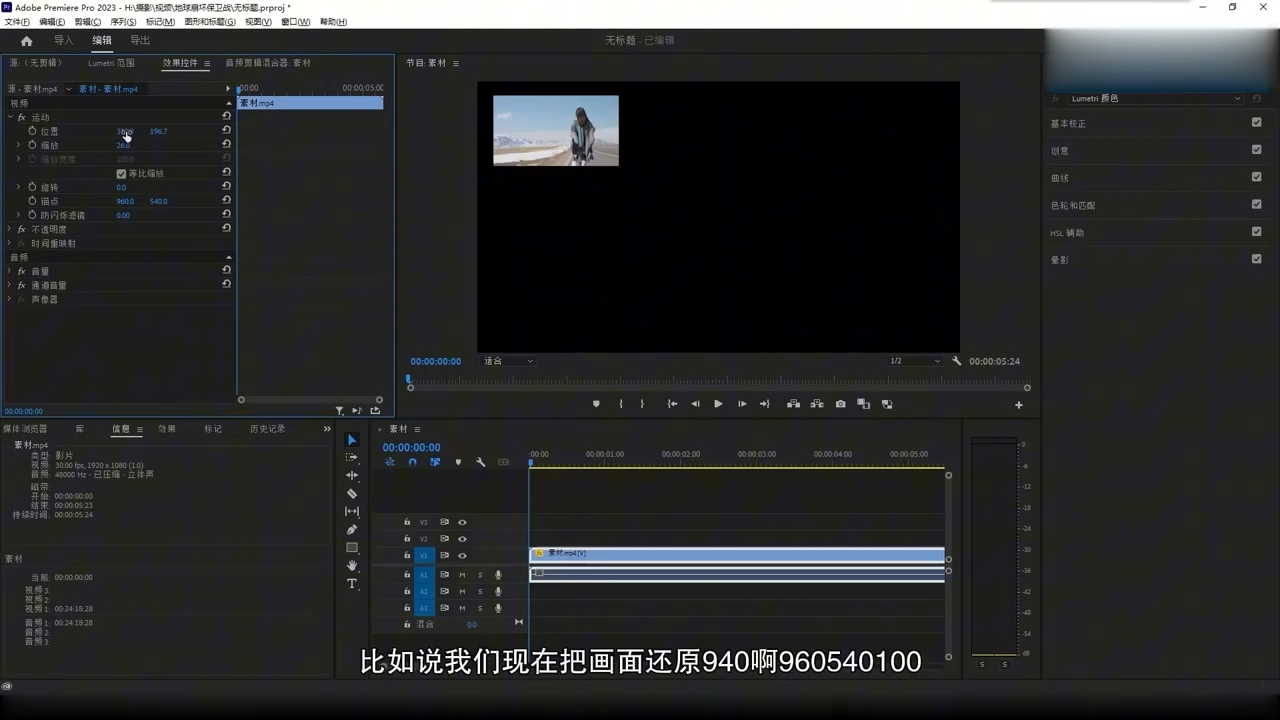The height and width of the screenshot is (720, 1280).
Task: Uncheck the 等比缩放 checkbox
Action: pyautogui.click(x=121, y=173)
